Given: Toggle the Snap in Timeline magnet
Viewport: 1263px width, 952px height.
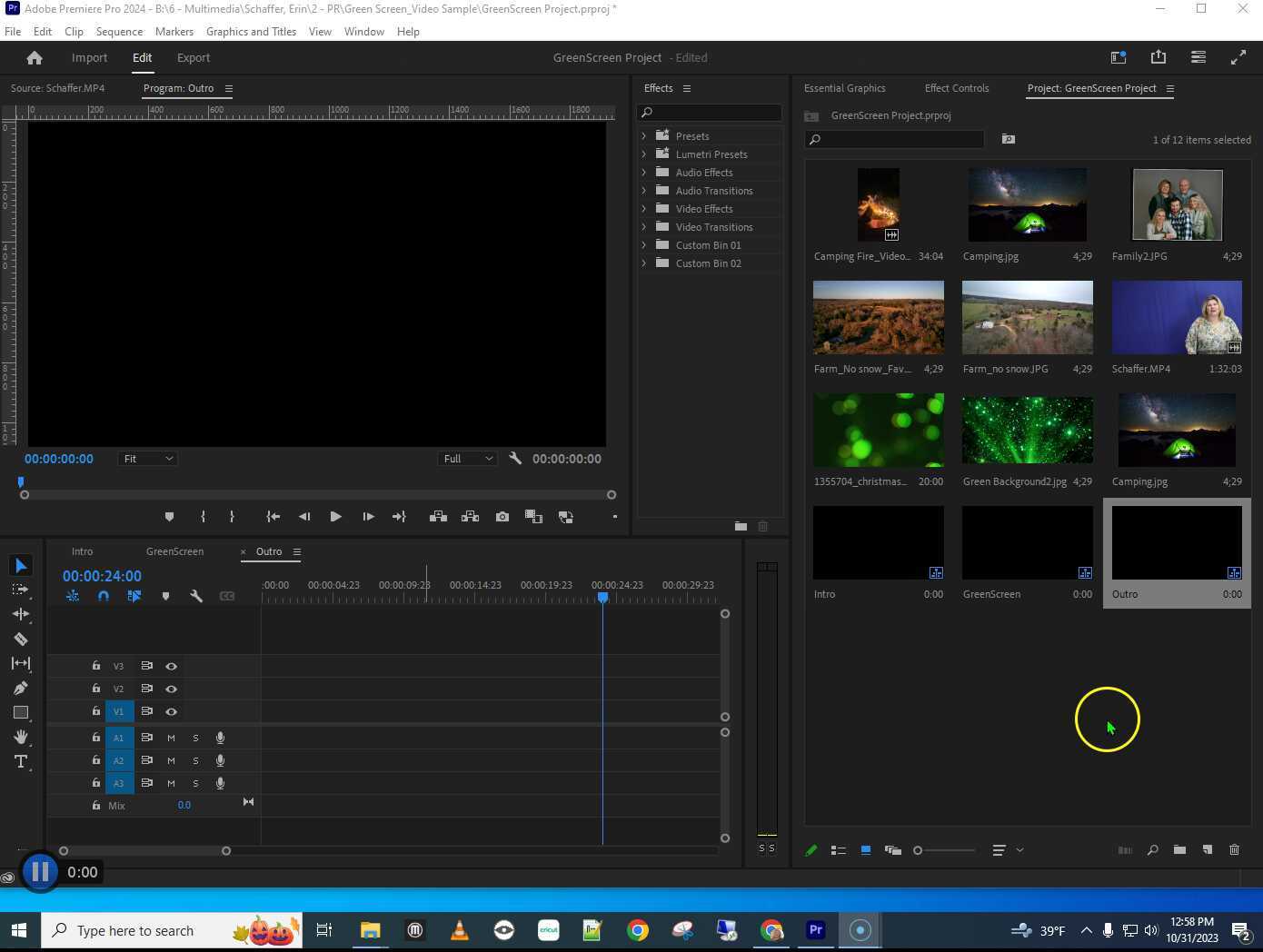Looking at the screenshot, I should click(x=104, y=596).
